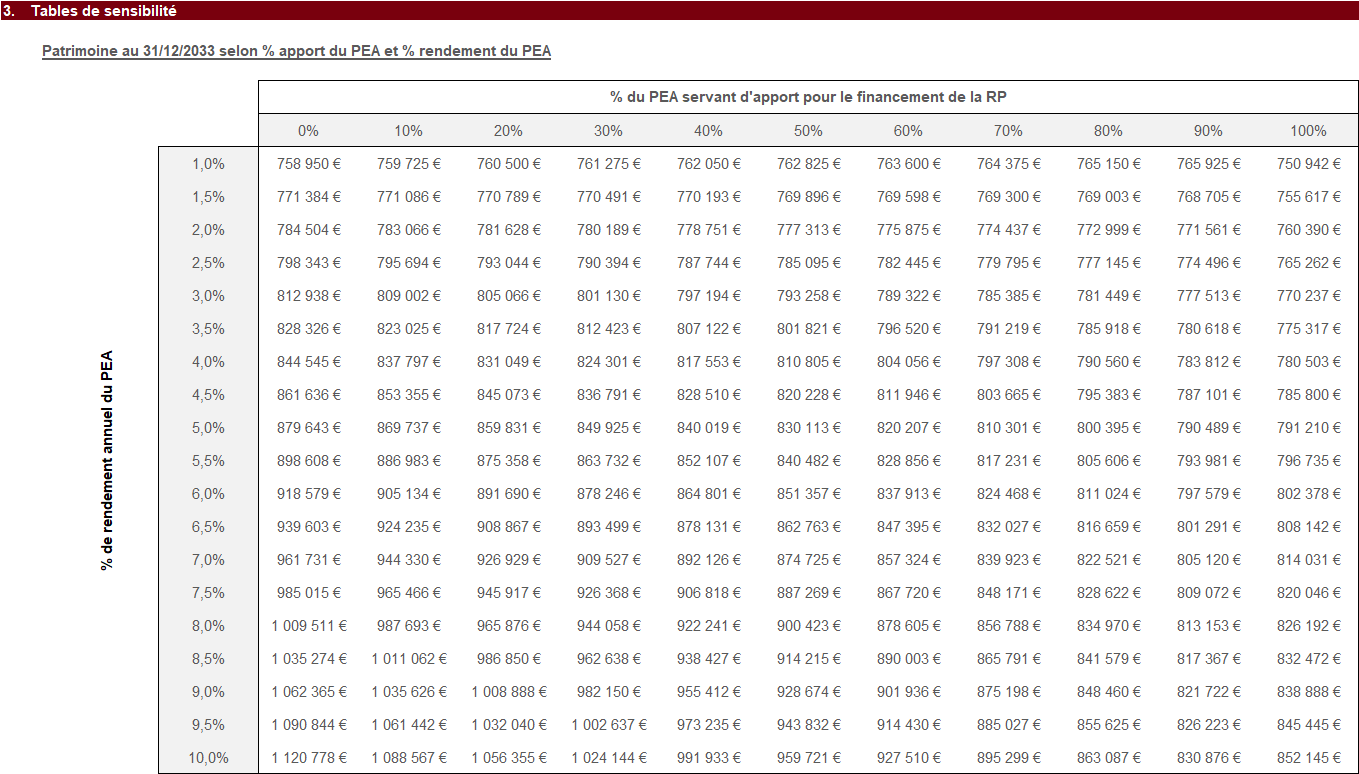Select the cell "892 126 €"

708,560
